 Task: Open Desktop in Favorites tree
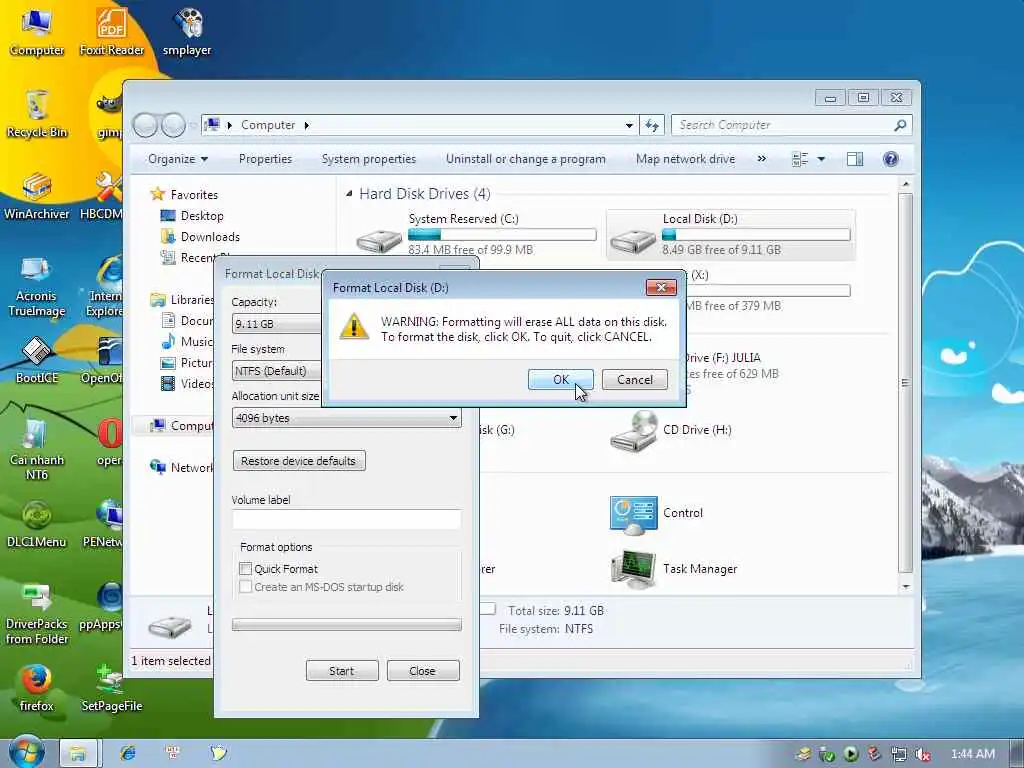[x=201, y=216]
